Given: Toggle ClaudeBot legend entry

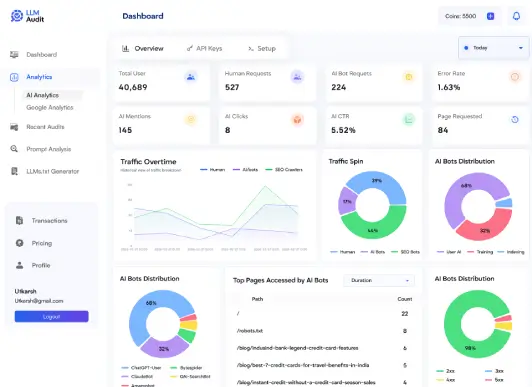Looking at the screenshot, I should 137,376.
